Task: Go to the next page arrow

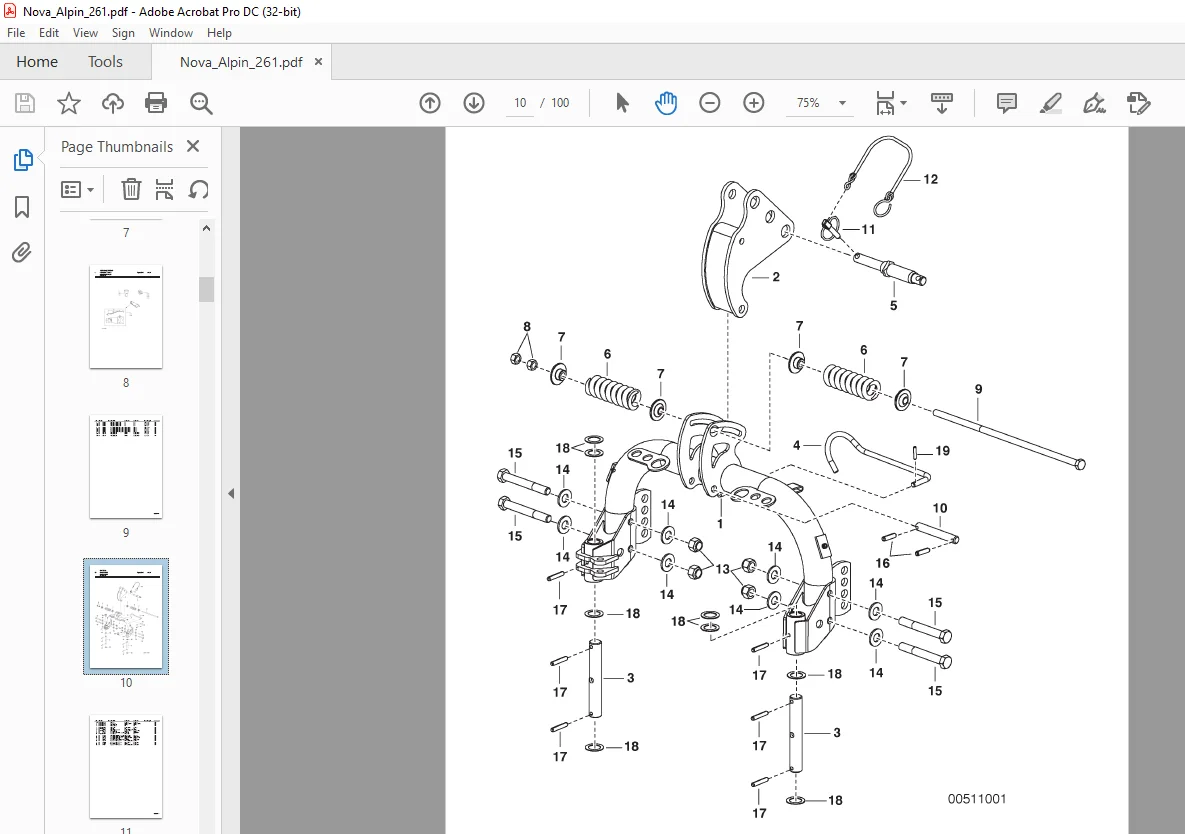Action: (474, 103)
